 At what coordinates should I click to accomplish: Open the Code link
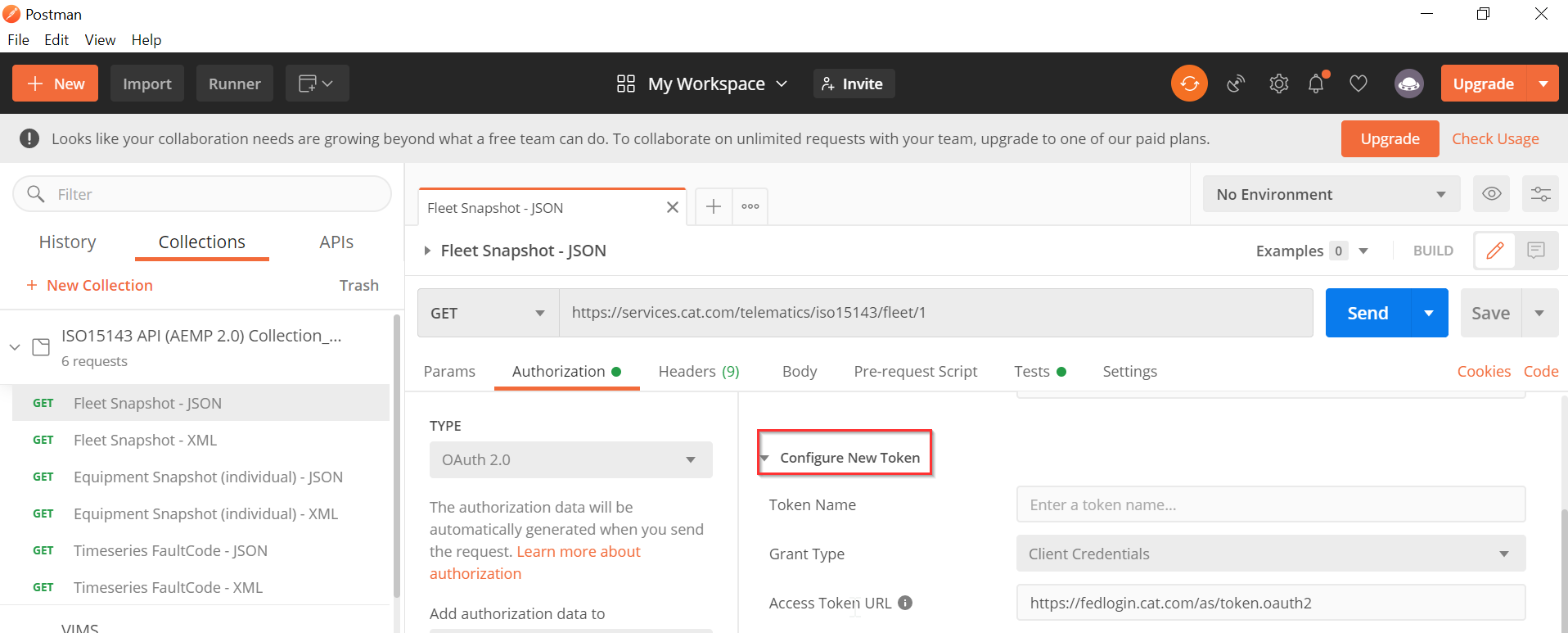[1541, 371]
